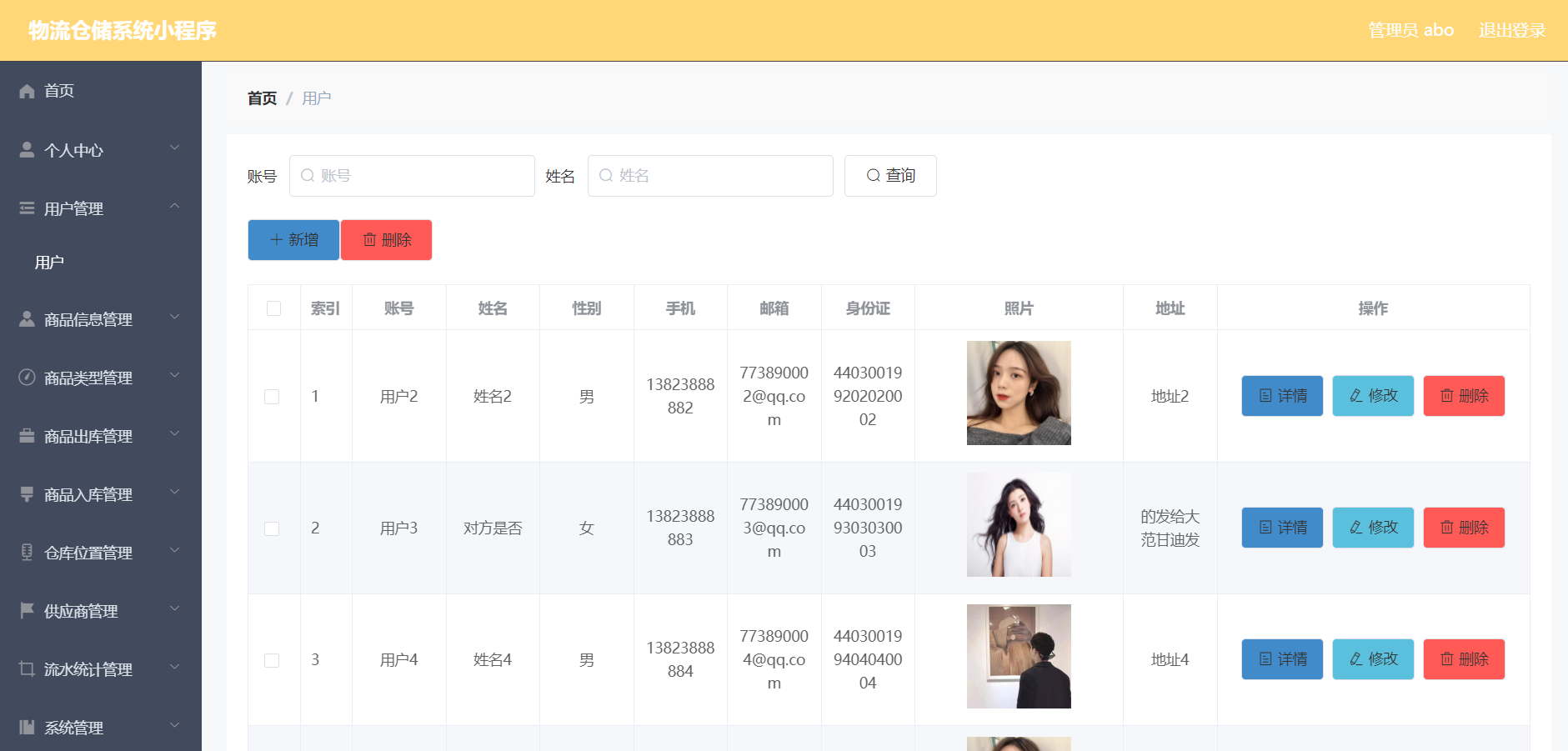1568x751 pixels.
Task: Click 管理员 abo in the header
Action: 1410,31
